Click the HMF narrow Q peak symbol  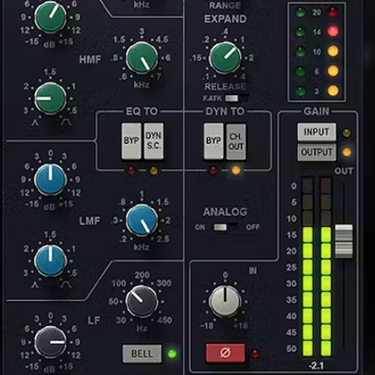point(34,123)
